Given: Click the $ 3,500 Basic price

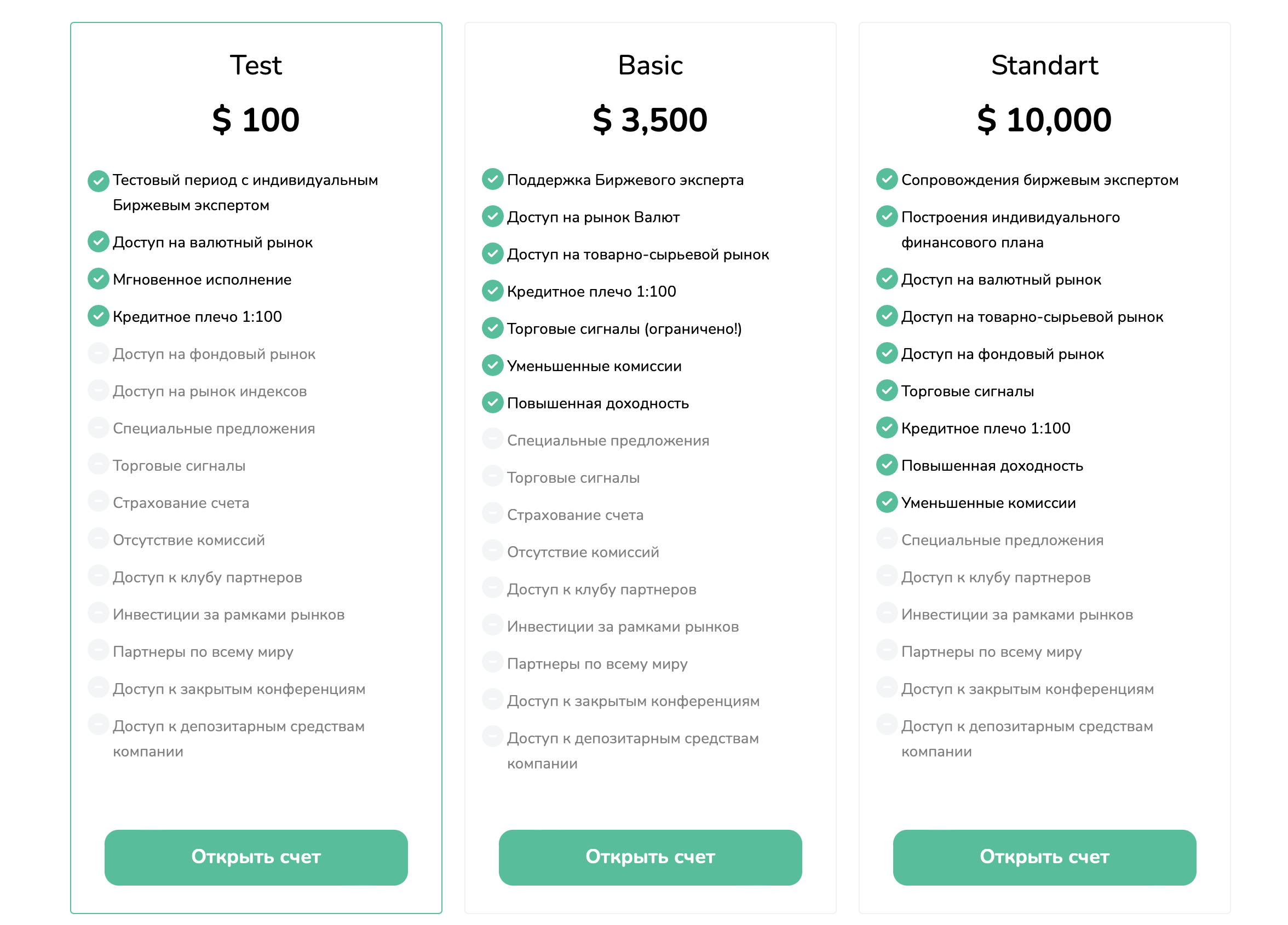Looking at the screenshot, I should pos(650,120).
